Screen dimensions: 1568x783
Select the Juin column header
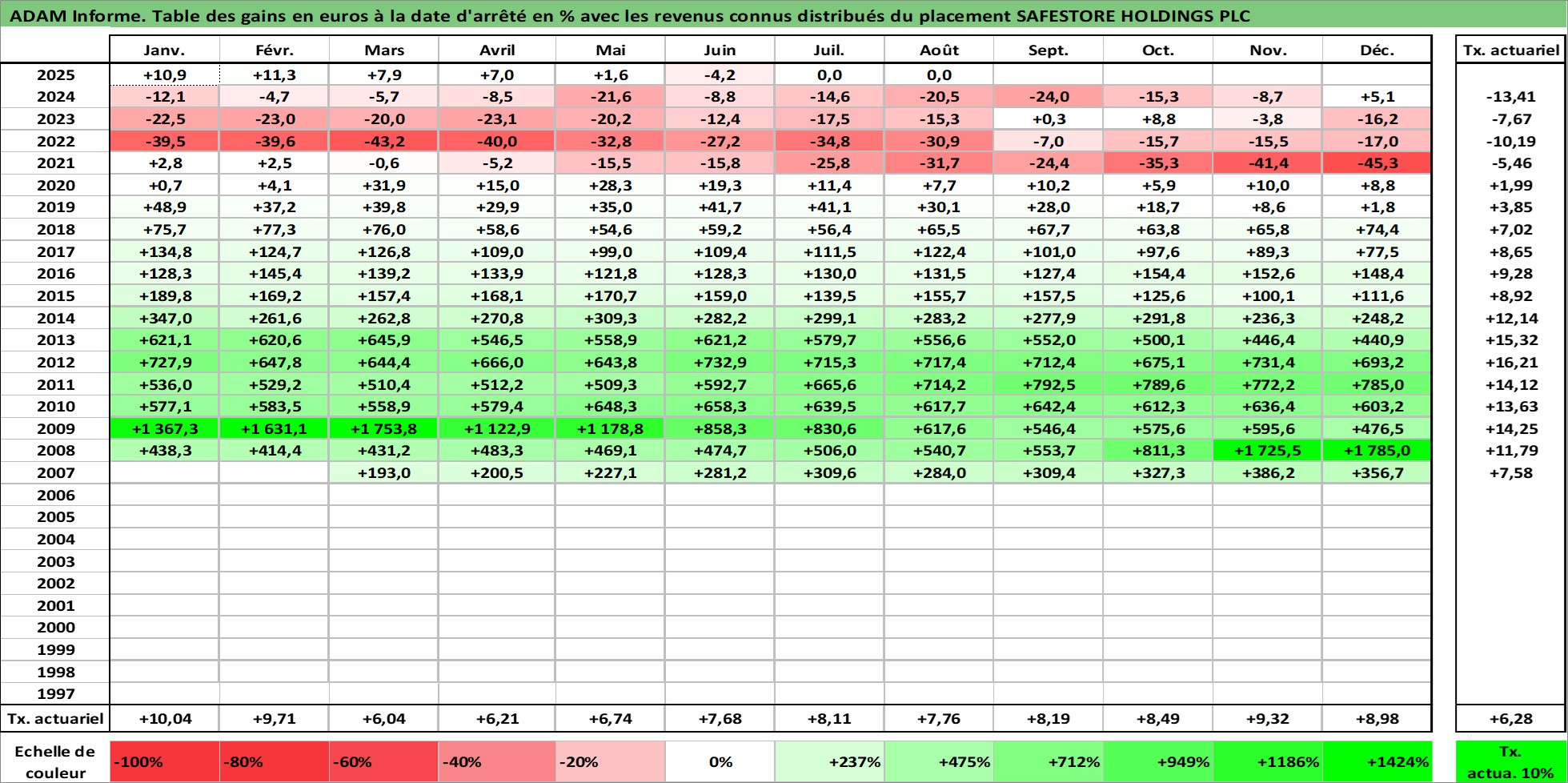(x=720, y=50)
